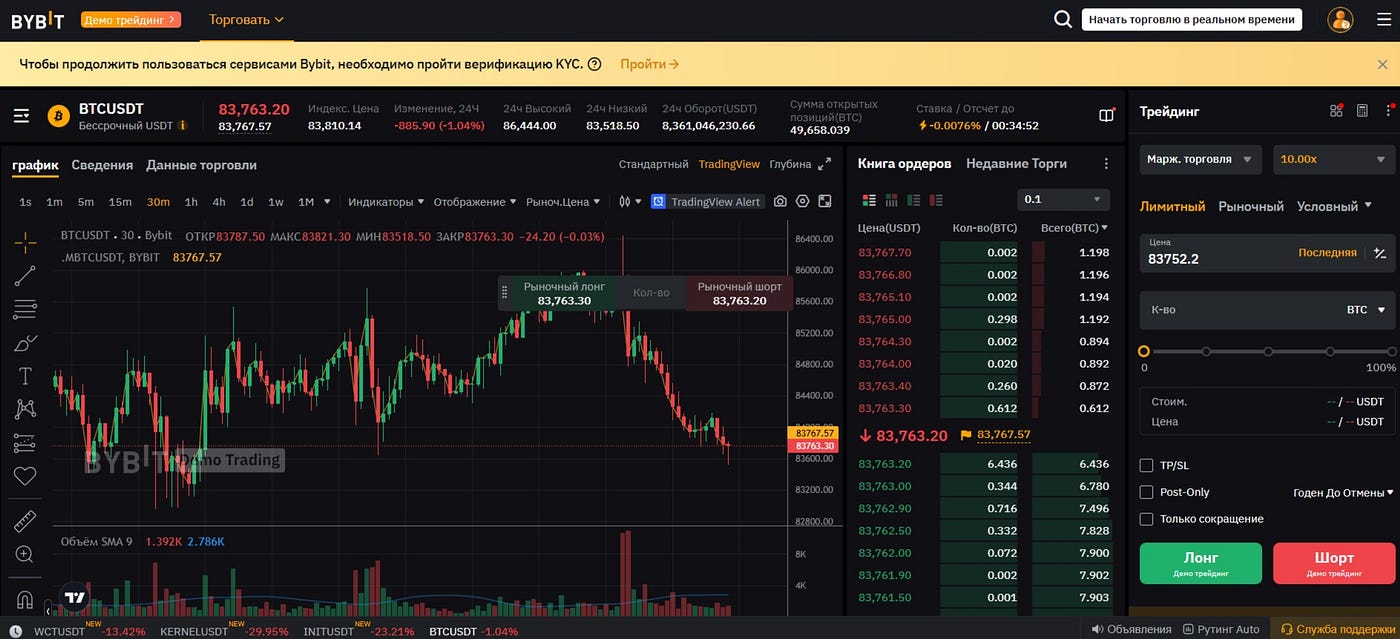Take a chart screenshot with the camera icon
This screenshot has height=639, width=1400.
point(778,201)
